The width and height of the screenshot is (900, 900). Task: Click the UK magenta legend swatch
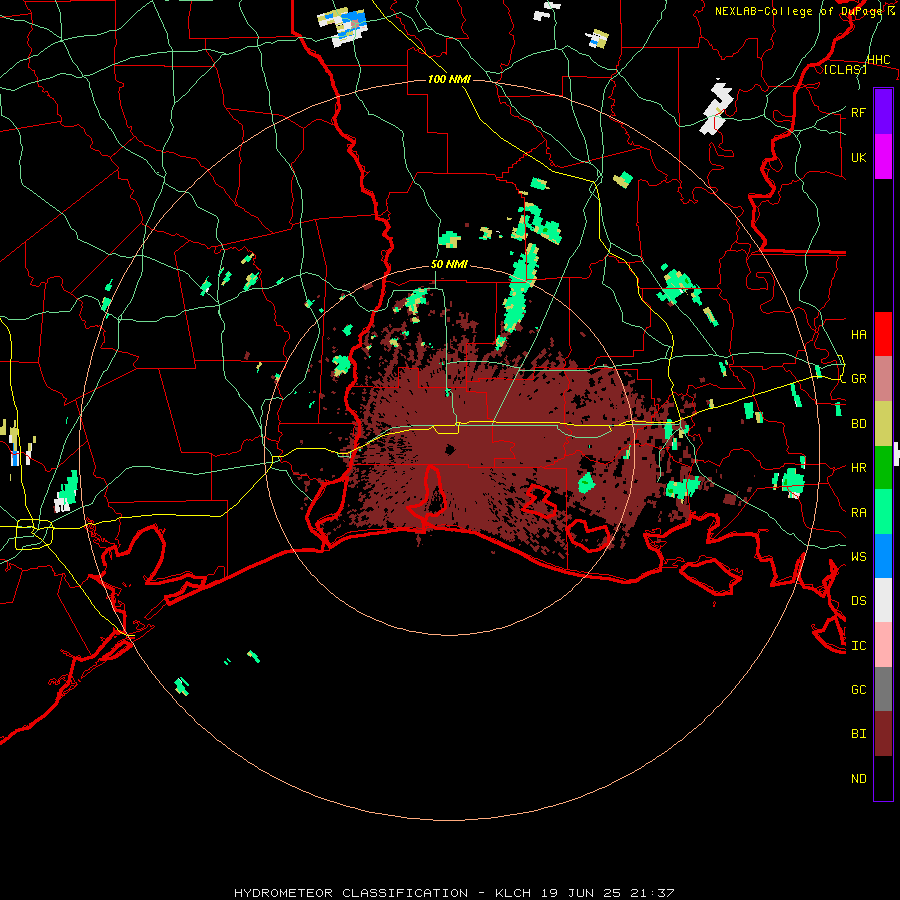pos(883,157)
